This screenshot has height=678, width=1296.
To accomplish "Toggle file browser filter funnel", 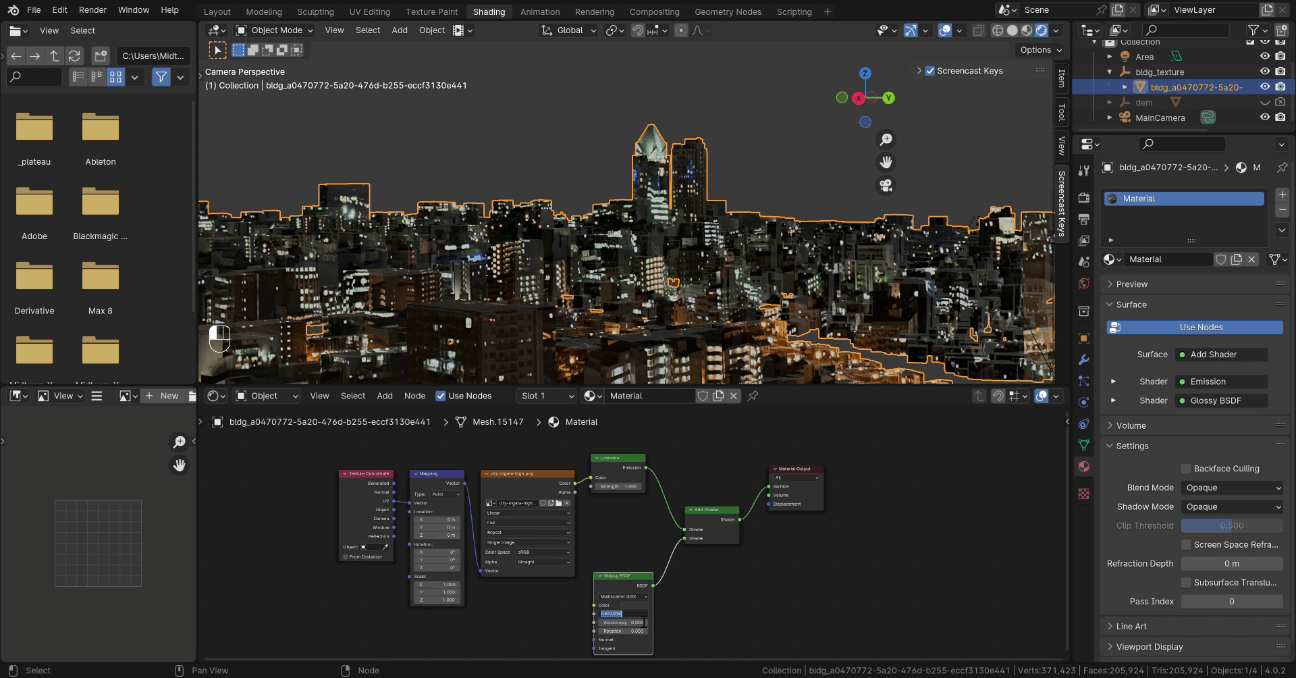I will pyautogui.click(x=160, y=77).
